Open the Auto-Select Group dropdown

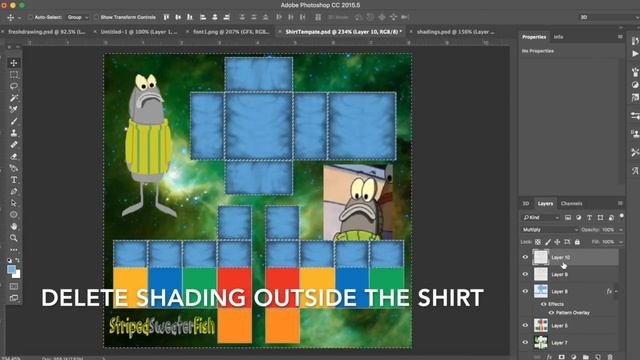[78, 17]
